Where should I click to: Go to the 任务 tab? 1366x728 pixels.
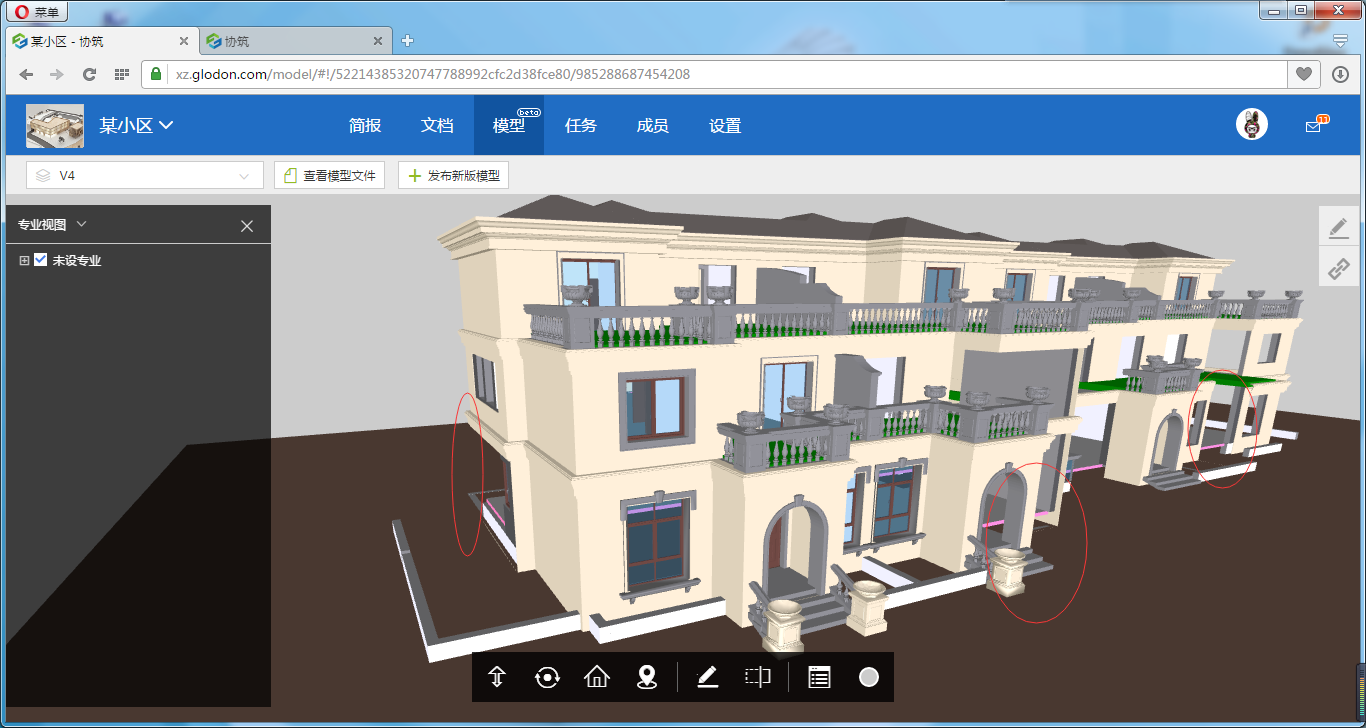point(581,126)
